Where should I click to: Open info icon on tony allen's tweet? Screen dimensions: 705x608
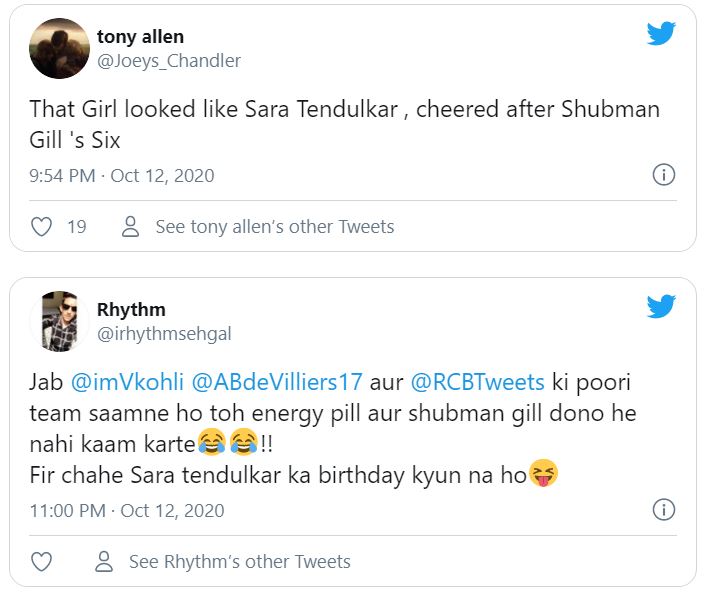(663, 175)
